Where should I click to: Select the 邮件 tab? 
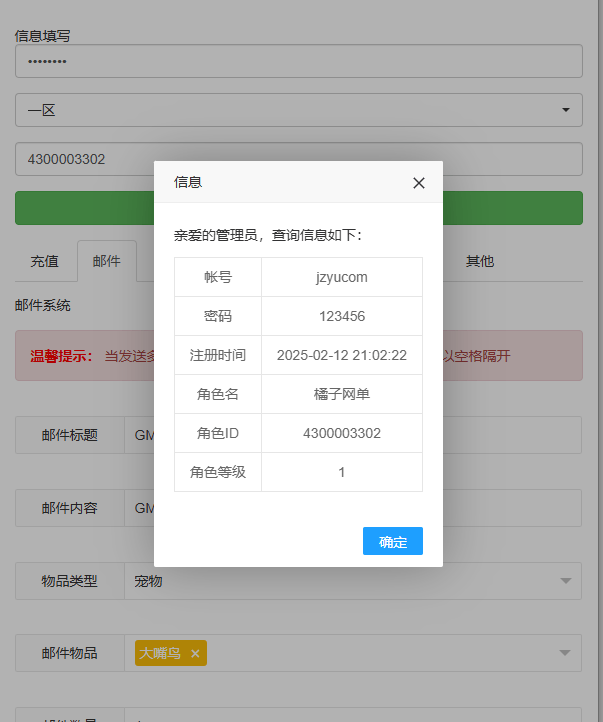(107, 262)
